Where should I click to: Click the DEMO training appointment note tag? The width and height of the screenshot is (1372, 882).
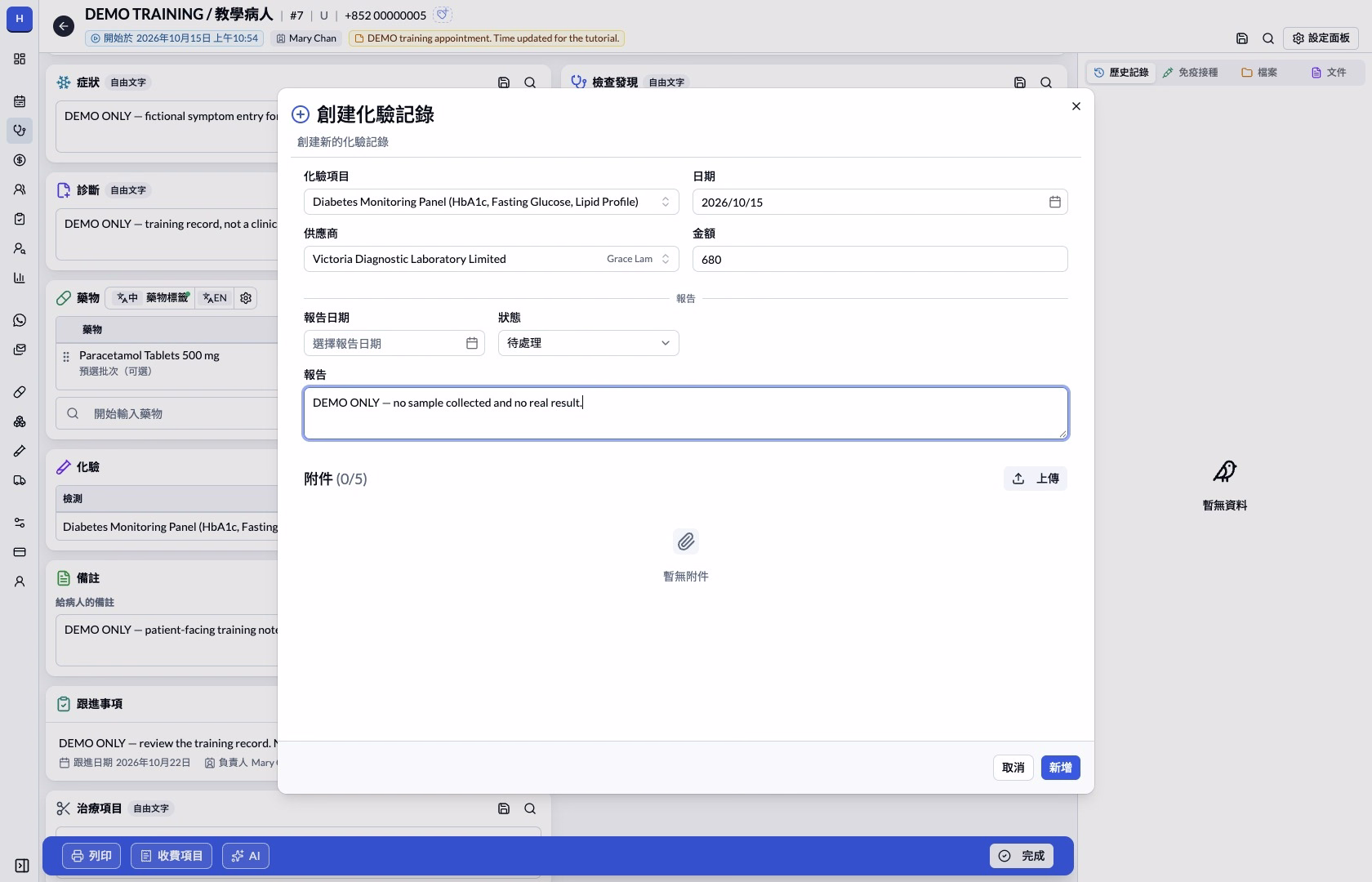point(488,38)
